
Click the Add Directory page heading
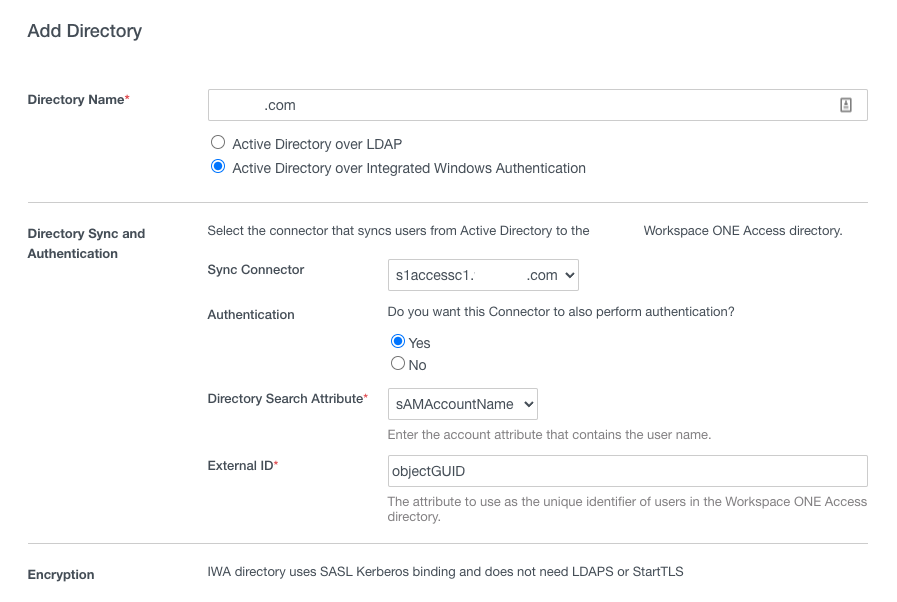click(84, 31)
